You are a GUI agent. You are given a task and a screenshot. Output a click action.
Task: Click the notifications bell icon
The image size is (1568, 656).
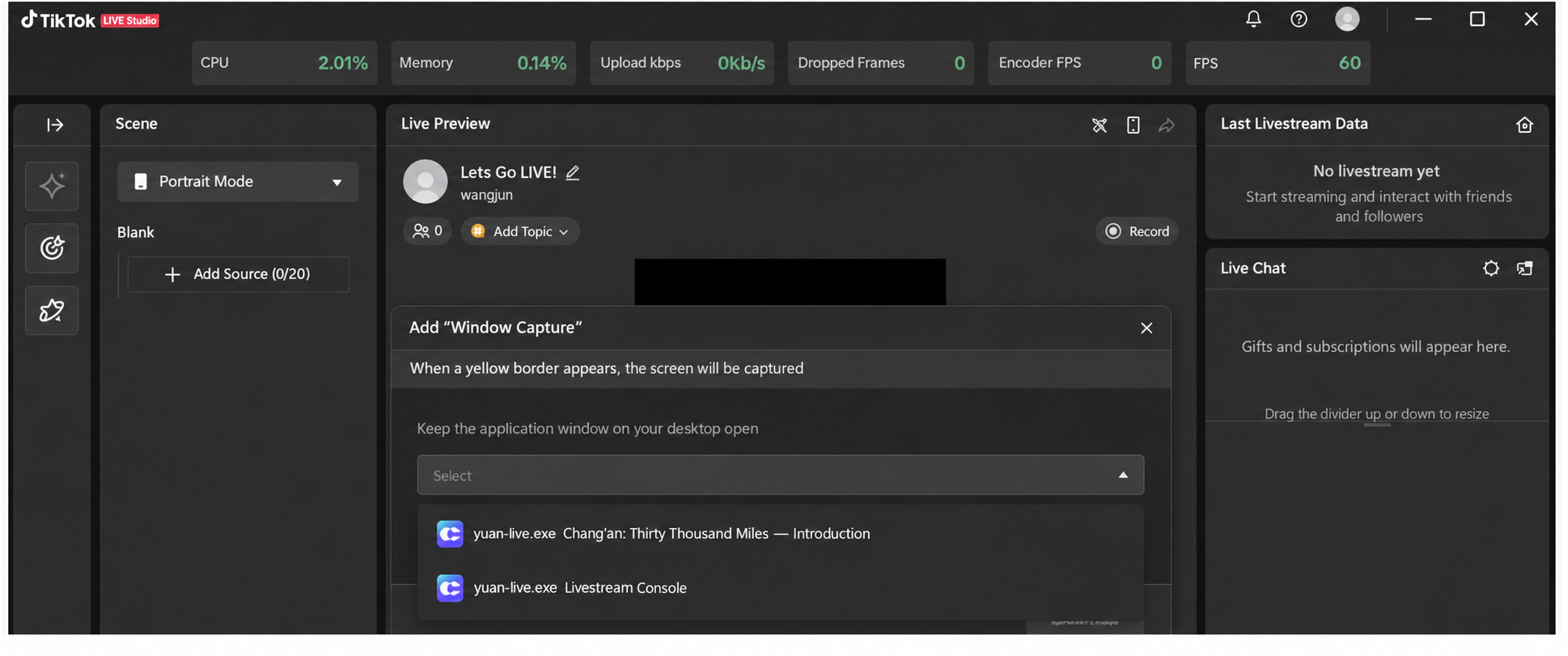pos(1253,19)
